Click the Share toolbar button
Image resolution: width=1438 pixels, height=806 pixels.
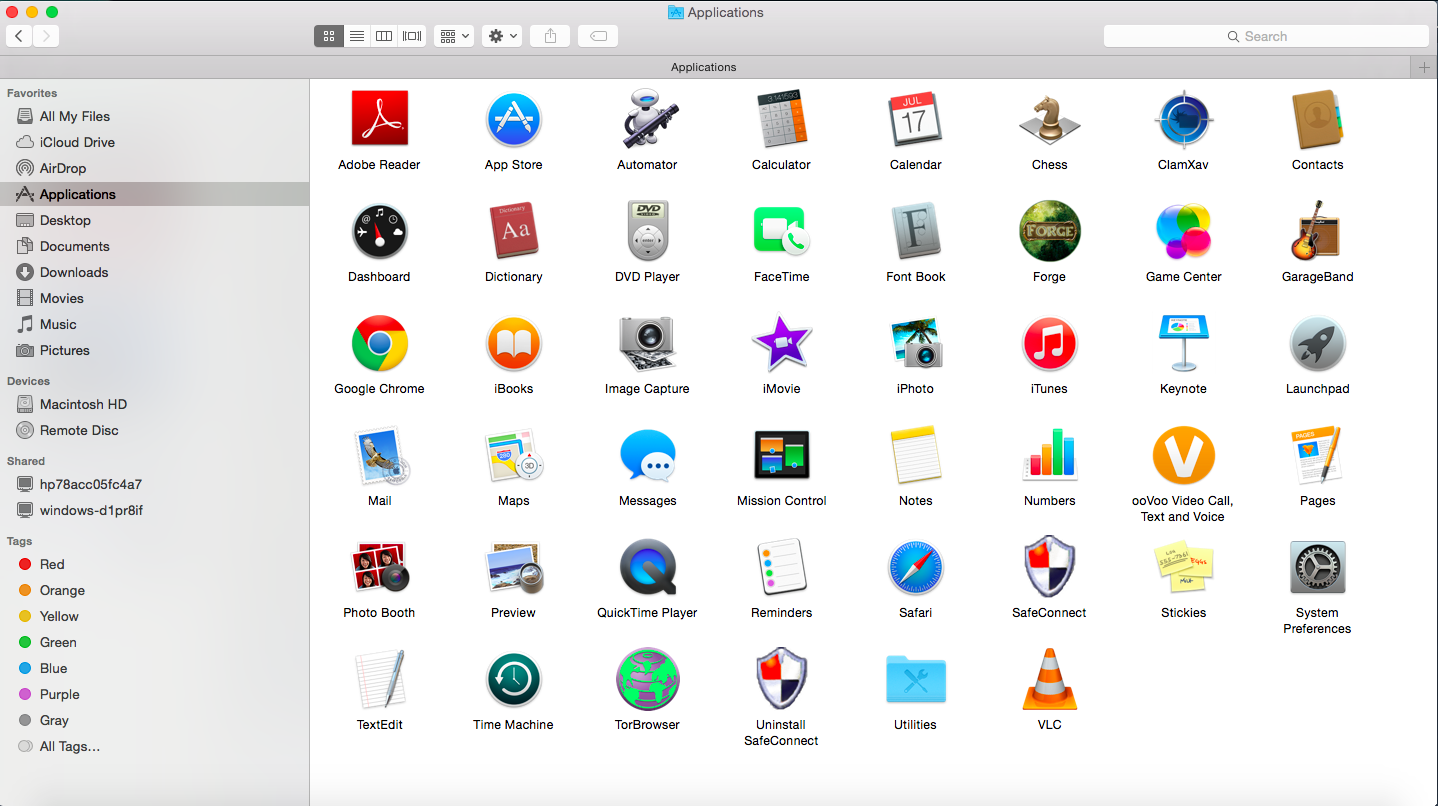[550, 36]
